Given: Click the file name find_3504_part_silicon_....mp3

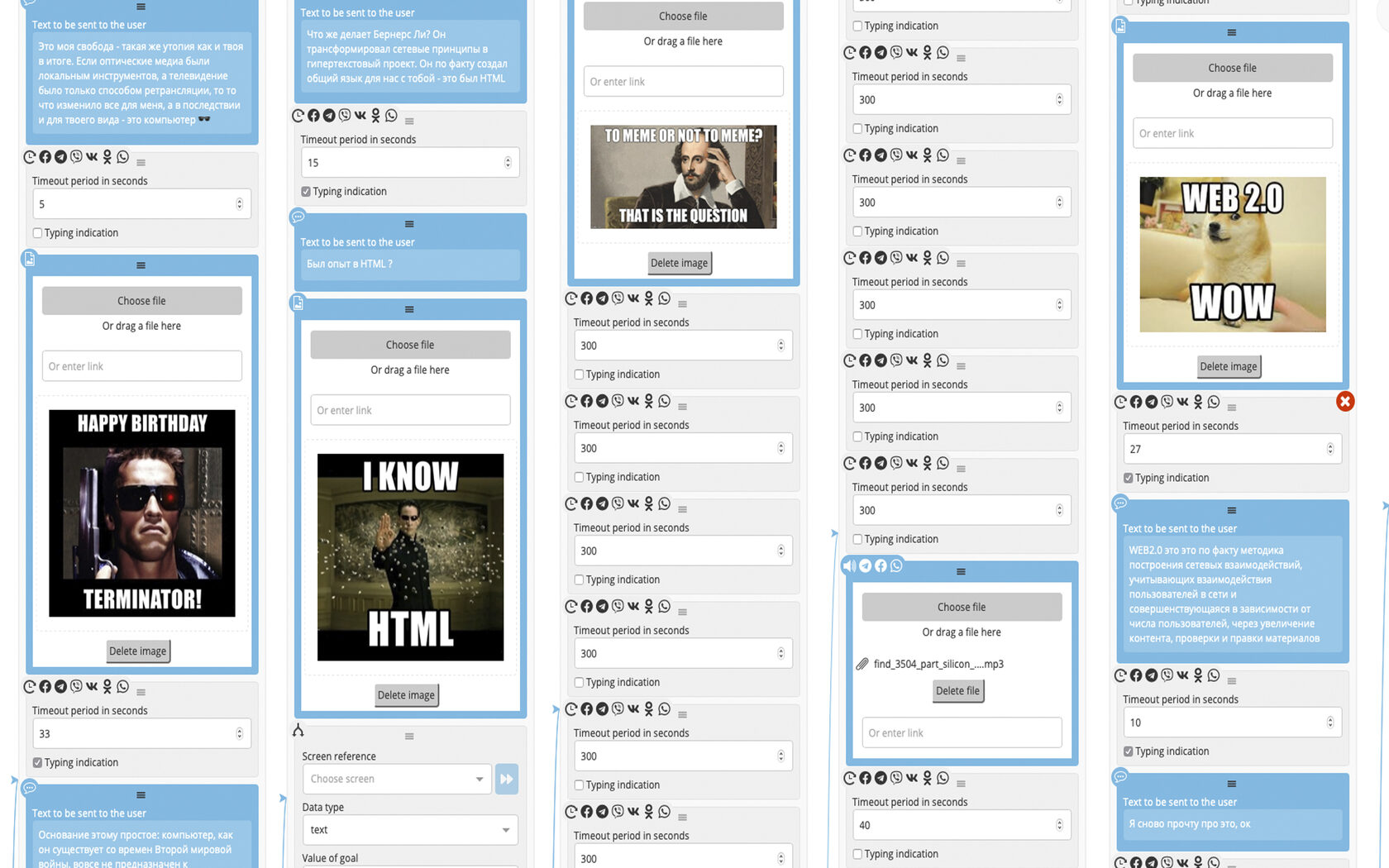Looking at the screenshot, I should tap(938, 664).
